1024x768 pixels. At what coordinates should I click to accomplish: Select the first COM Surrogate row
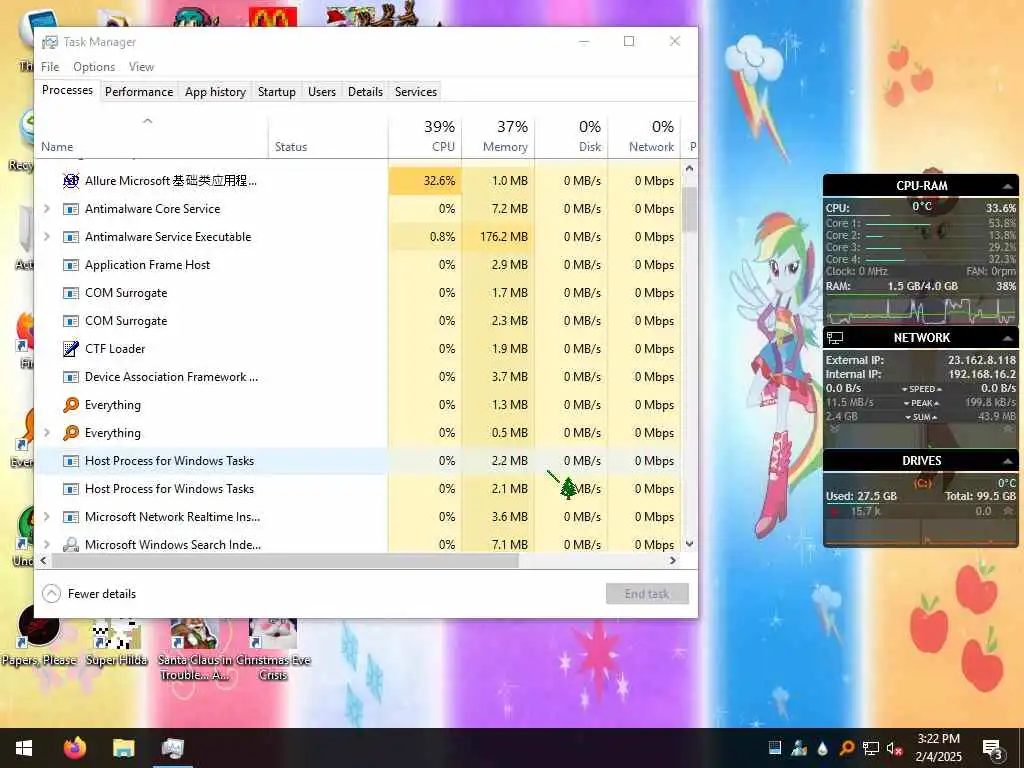pyautogui.click(x=358, y=293)
